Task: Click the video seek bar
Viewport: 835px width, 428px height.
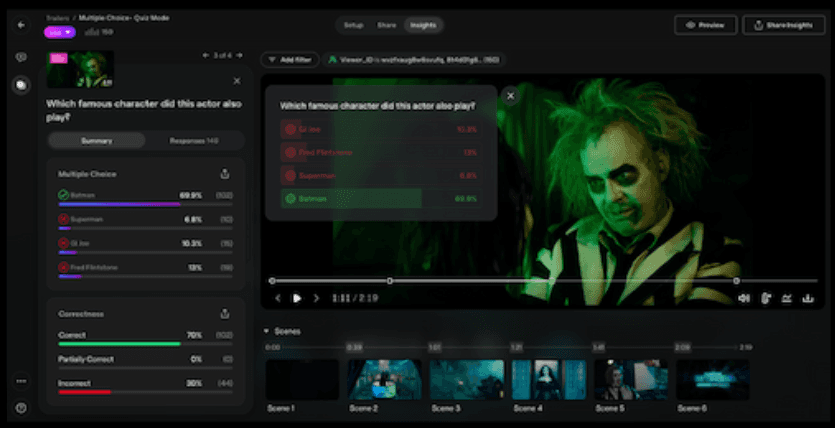Action: [543, 281]
